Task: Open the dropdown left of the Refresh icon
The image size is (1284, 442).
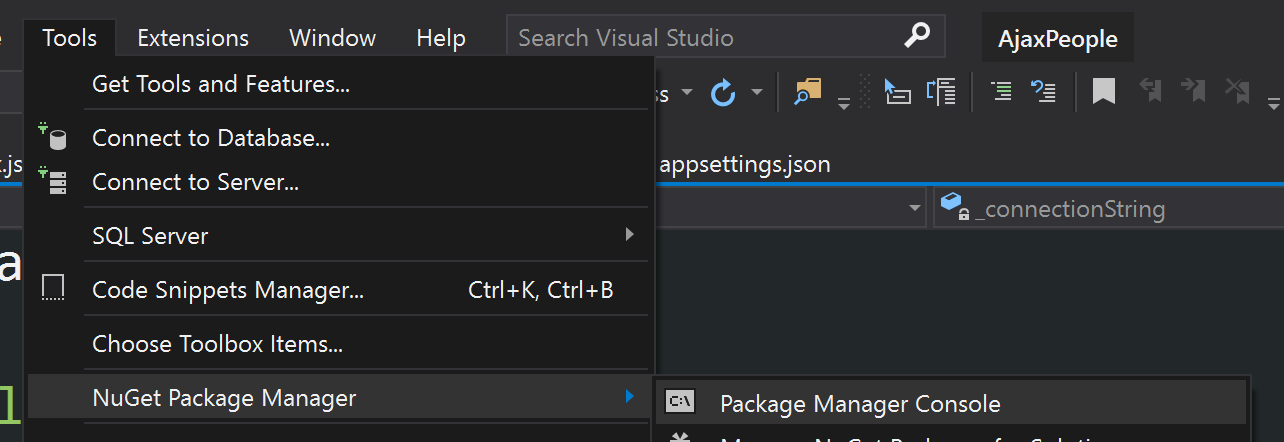Action: [x=687, y=93]
